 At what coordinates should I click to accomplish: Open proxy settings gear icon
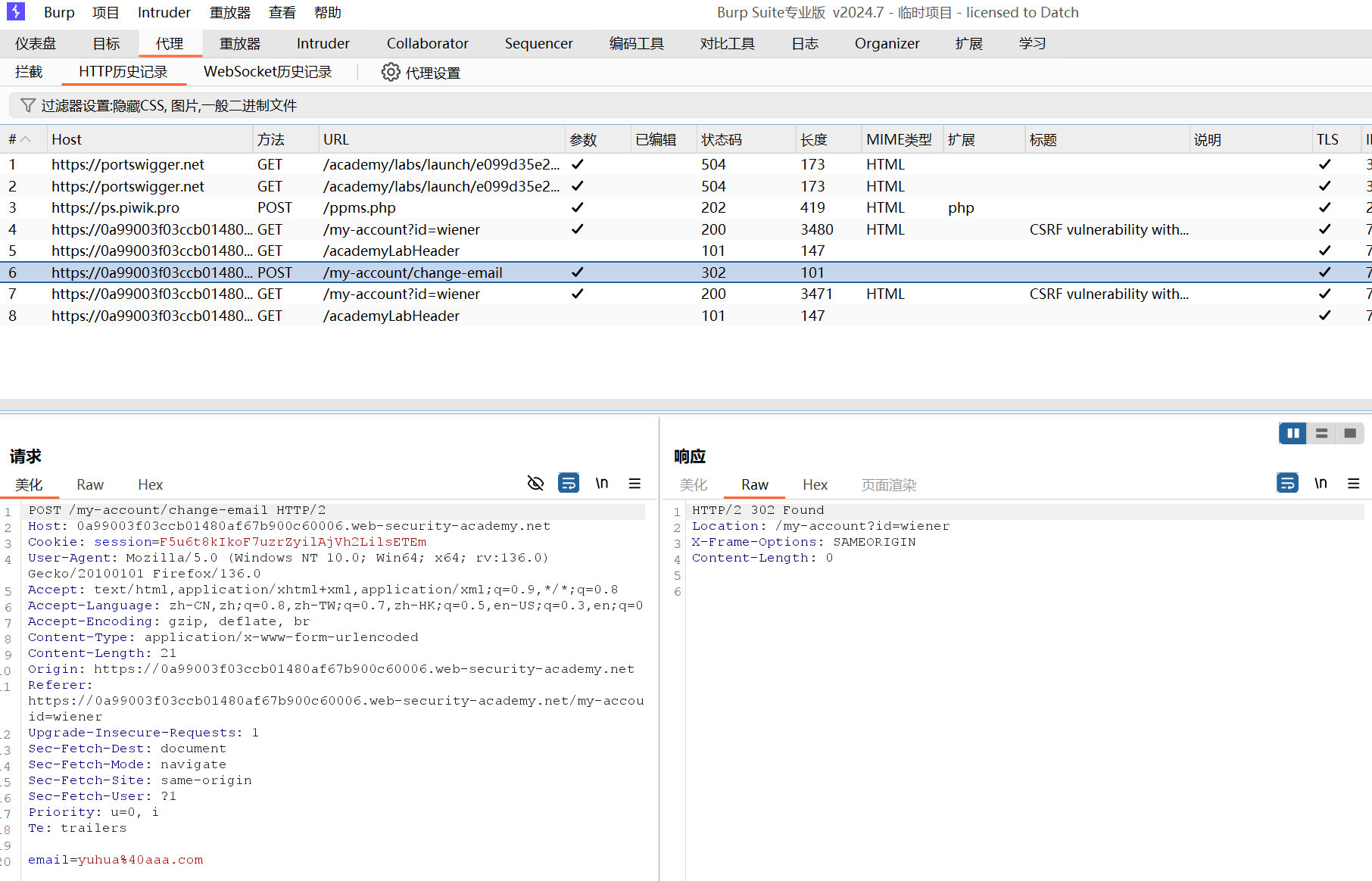[x=390, y=72]
